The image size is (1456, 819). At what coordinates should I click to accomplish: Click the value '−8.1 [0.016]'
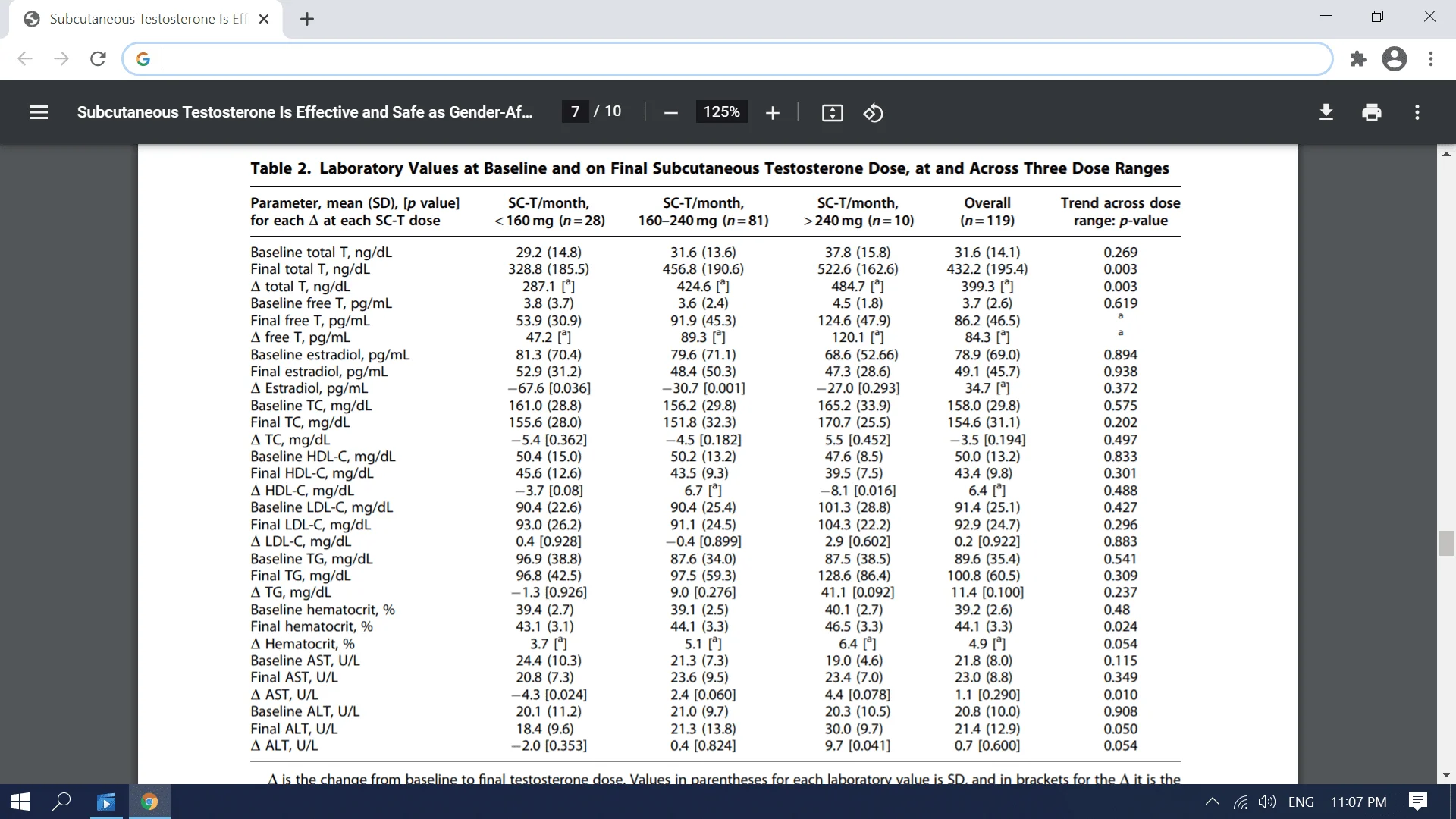tap(857, 491)
